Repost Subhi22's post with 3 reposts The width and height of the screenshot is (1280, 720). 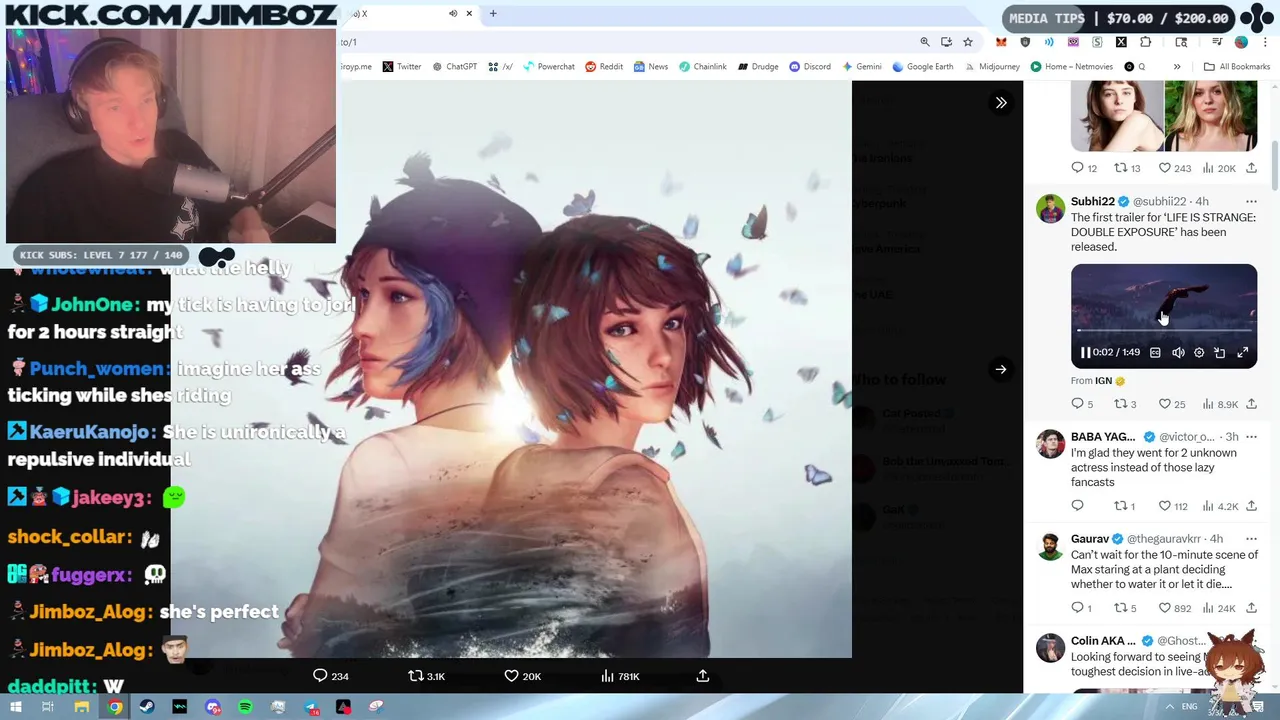click(1126, 404)
